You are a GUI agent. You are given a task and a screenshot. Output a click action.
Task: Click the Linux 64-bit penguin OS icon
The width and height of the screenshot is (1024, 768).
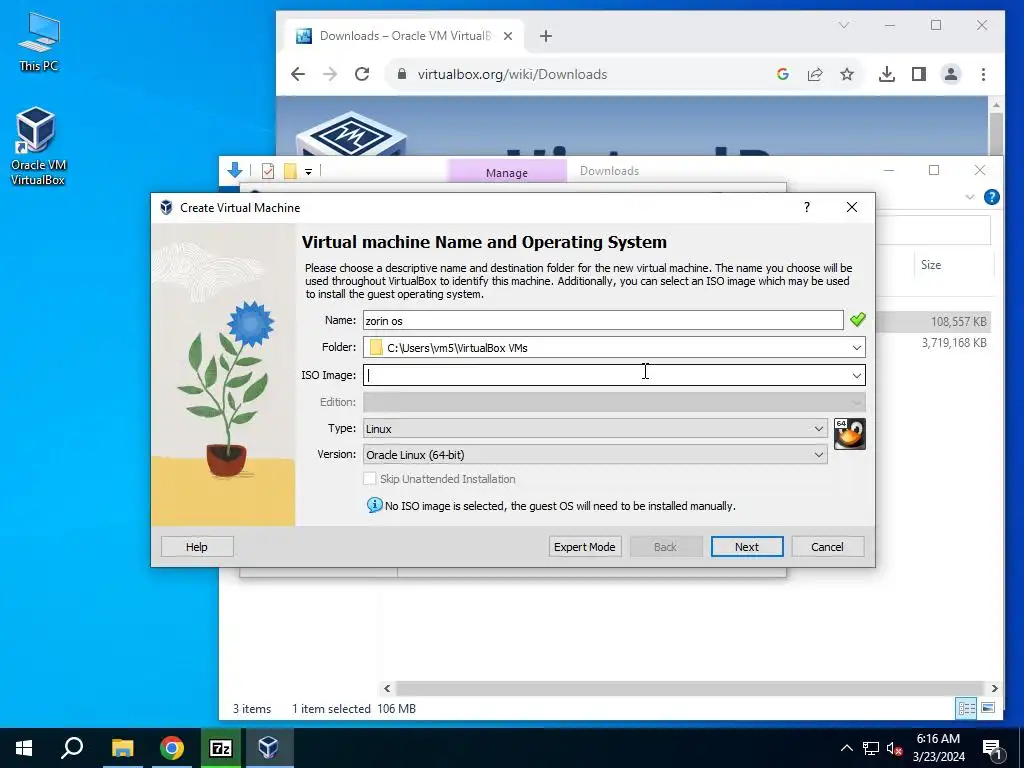pyautogui.click(x=850, y=434)
